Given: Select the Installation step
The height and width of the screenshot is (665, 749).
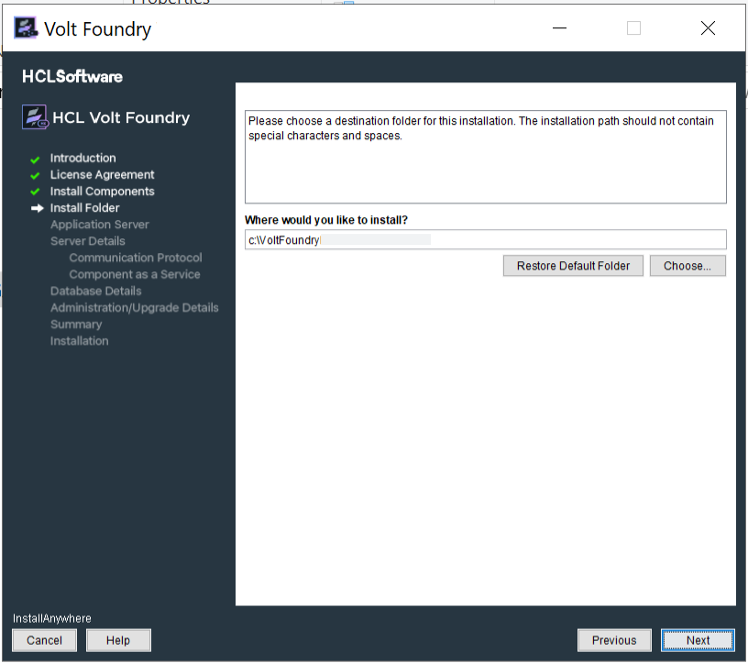Looking at the screenshot, I should (79, 341).
